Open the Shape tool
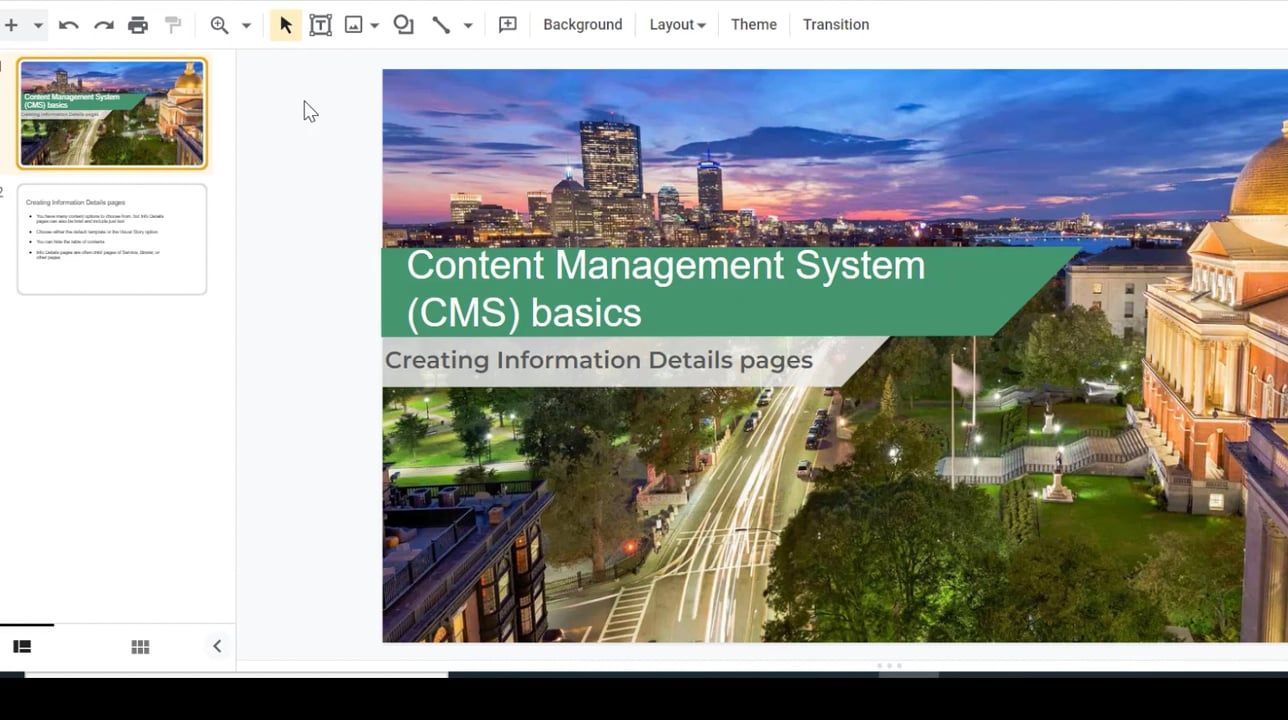Image resolution: width=1288 pixels, height=720 pixels. coord(403,25)
